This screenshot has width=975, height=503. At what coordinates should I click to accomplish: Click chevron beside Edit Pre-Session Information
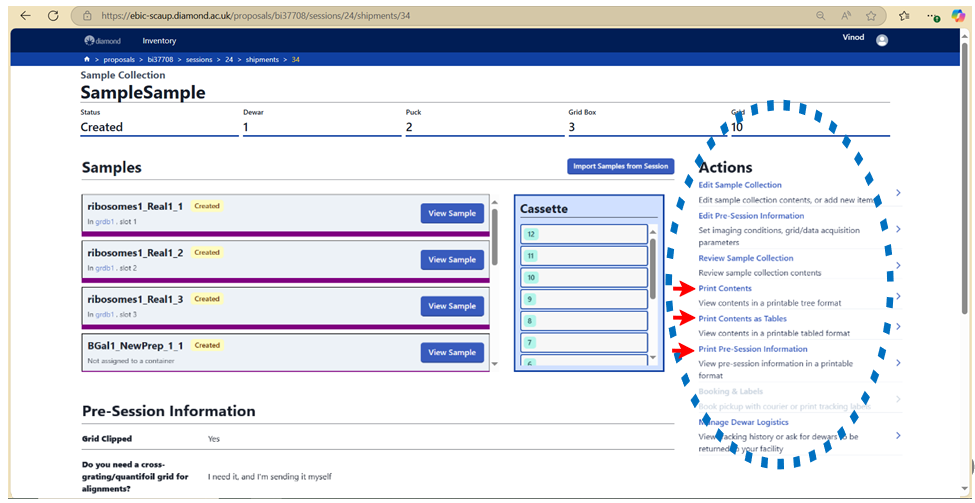point(898,229)
